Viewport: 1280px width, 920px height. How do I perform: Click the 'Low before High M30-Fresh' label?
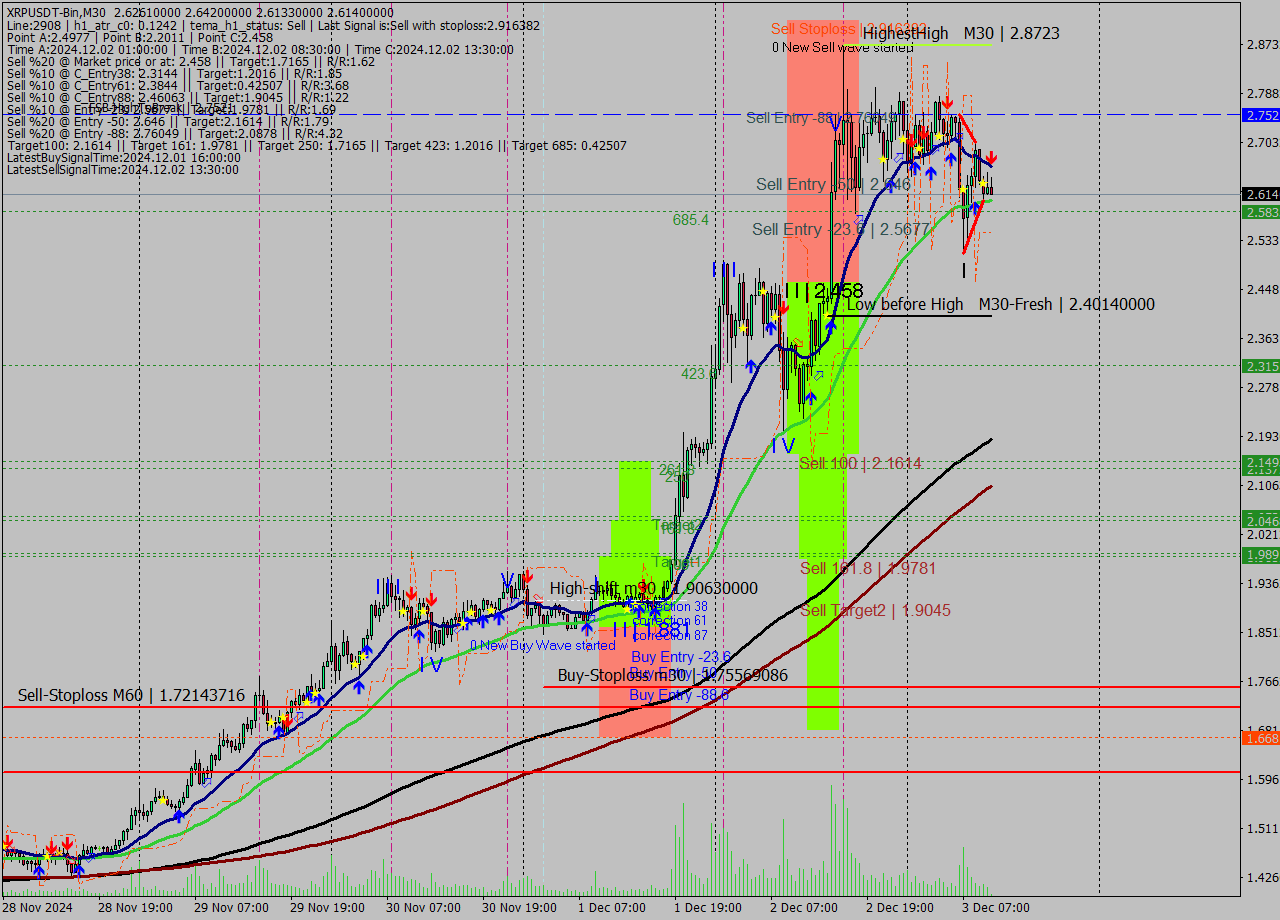coord(1000,304)
